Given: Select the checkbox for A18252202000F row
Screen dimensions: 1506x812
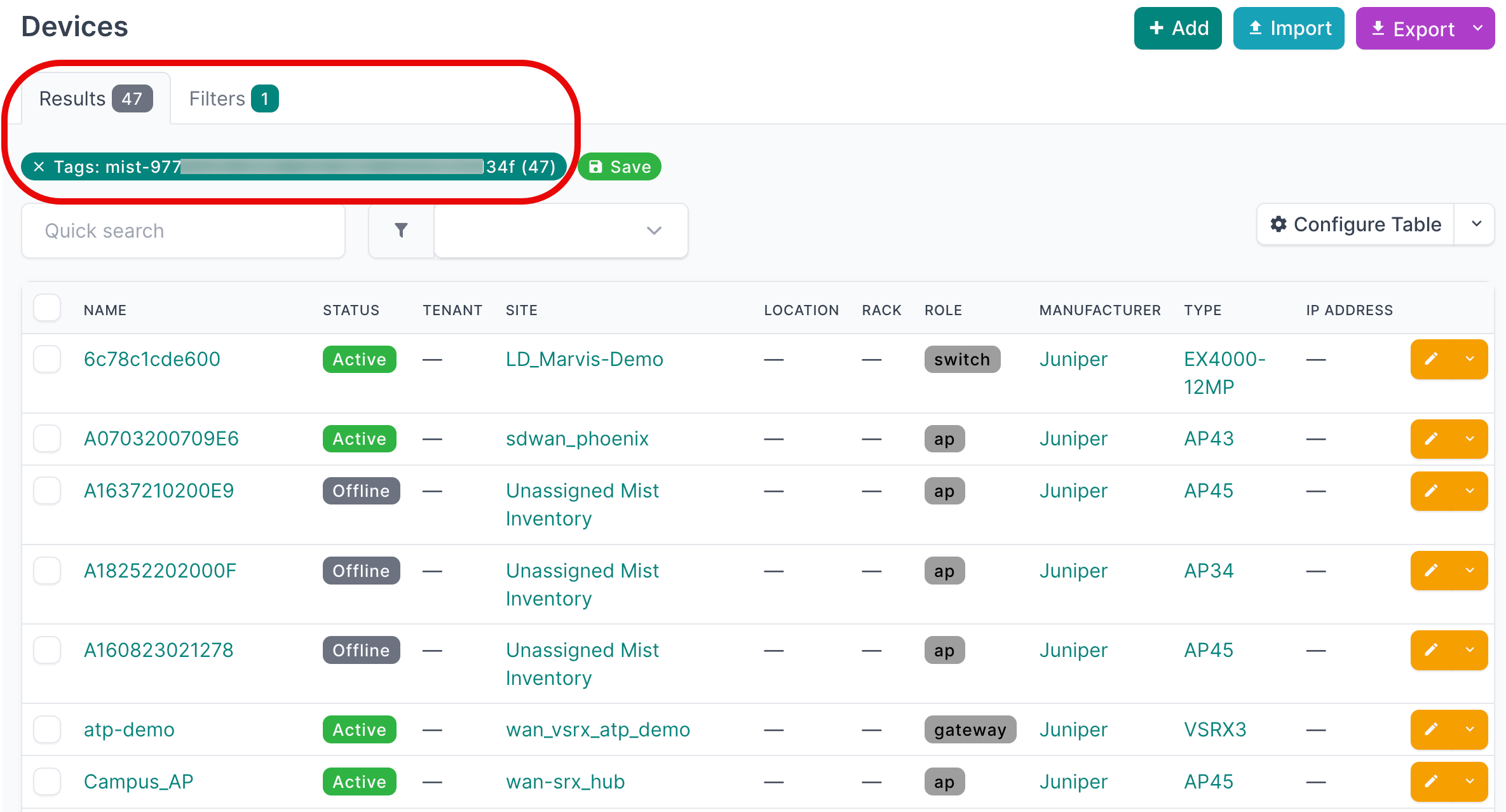Looking at the screenshot, I should [x=47, y=571].
